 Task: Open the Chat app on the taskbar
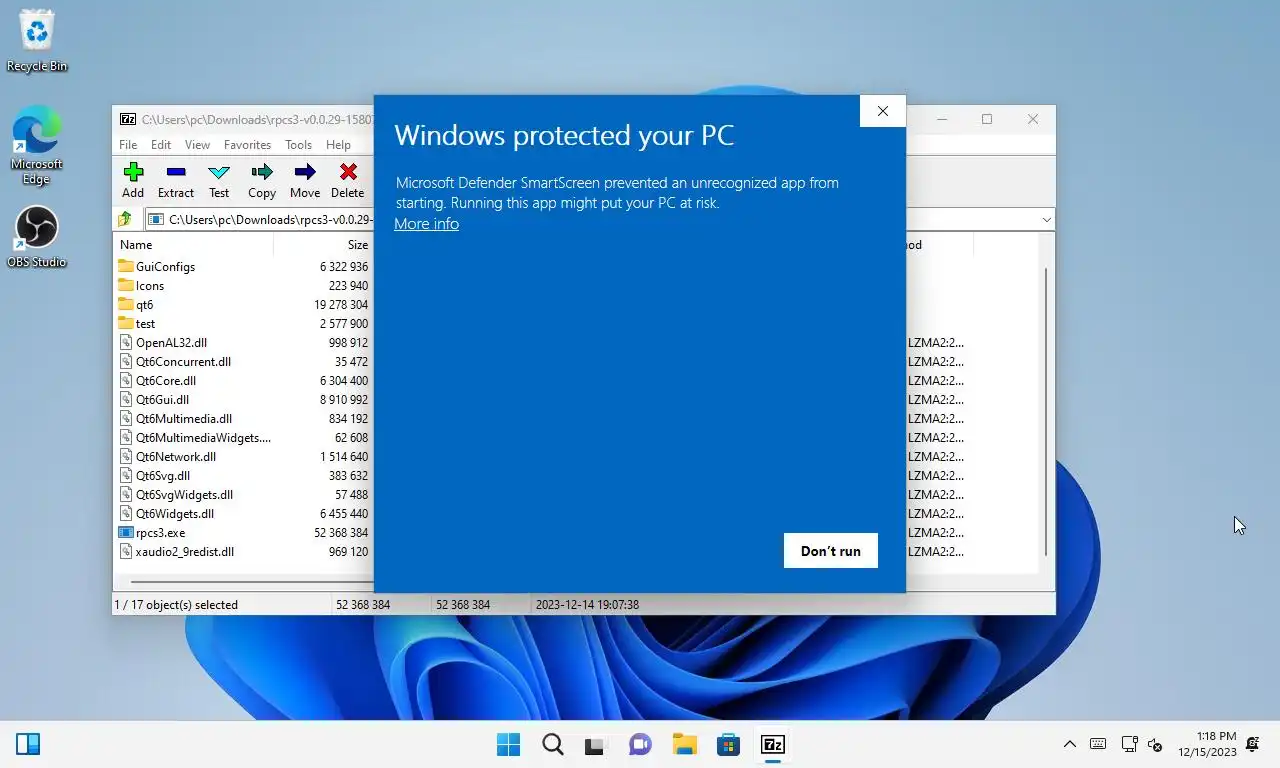640,744
